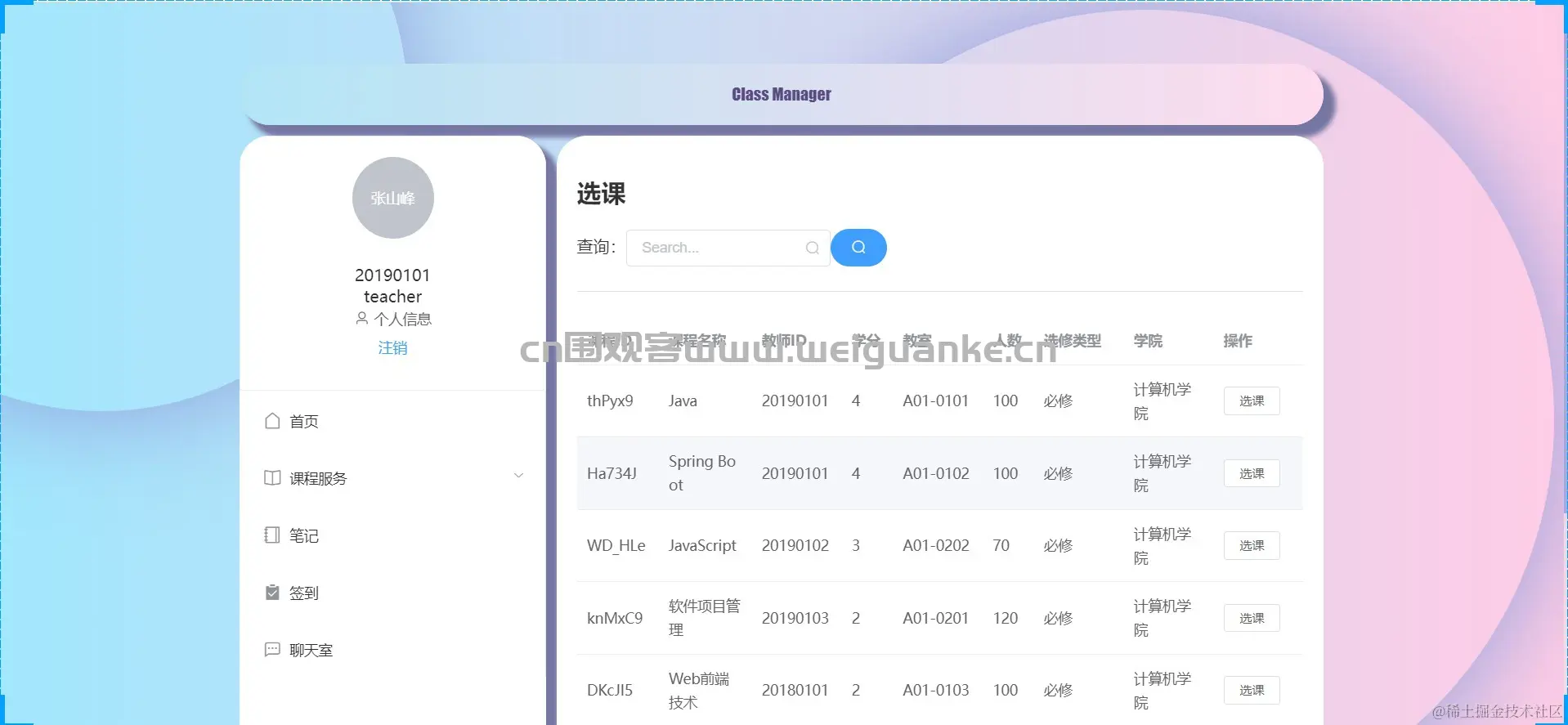Click classroom cell A01-0103
The image size is (1568, 725).
tap(936, 691)
